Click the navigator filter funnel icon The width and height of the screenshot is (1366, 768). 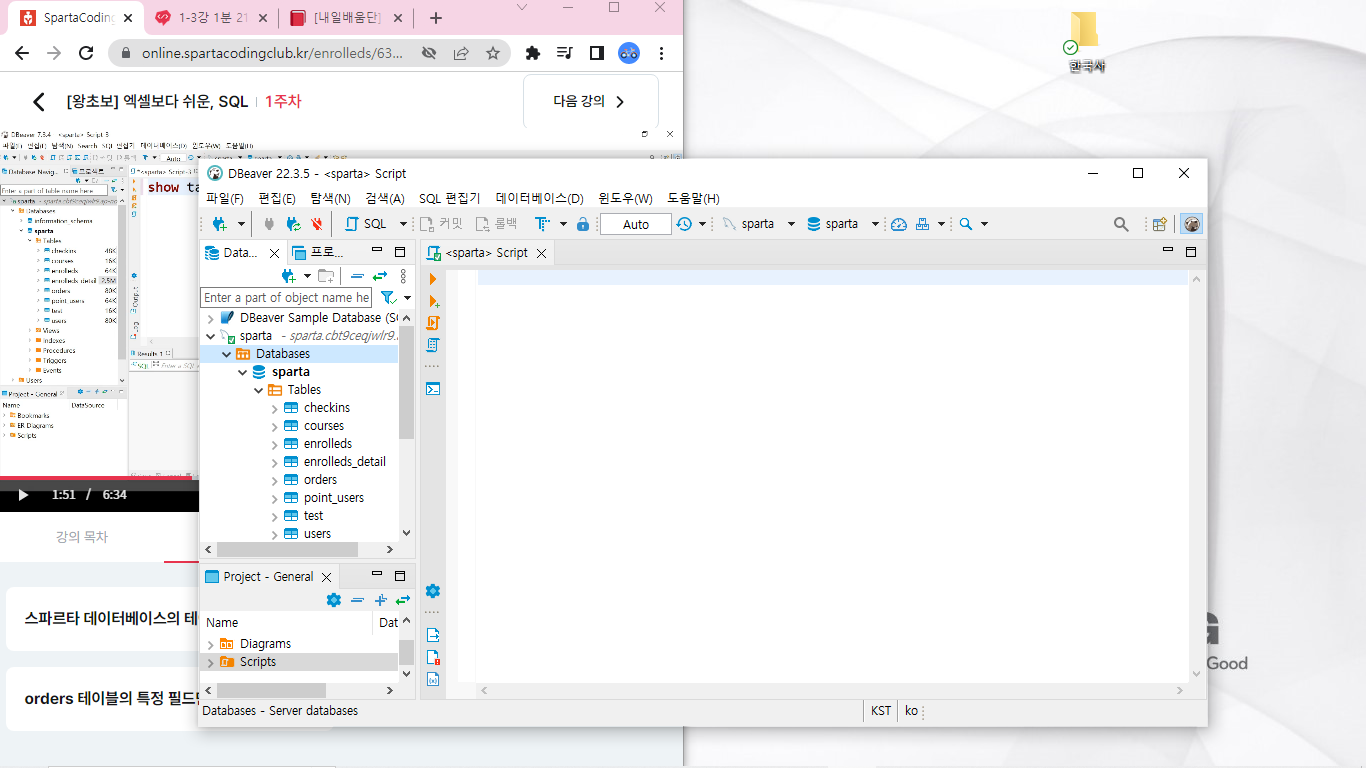tap(388, 297)
